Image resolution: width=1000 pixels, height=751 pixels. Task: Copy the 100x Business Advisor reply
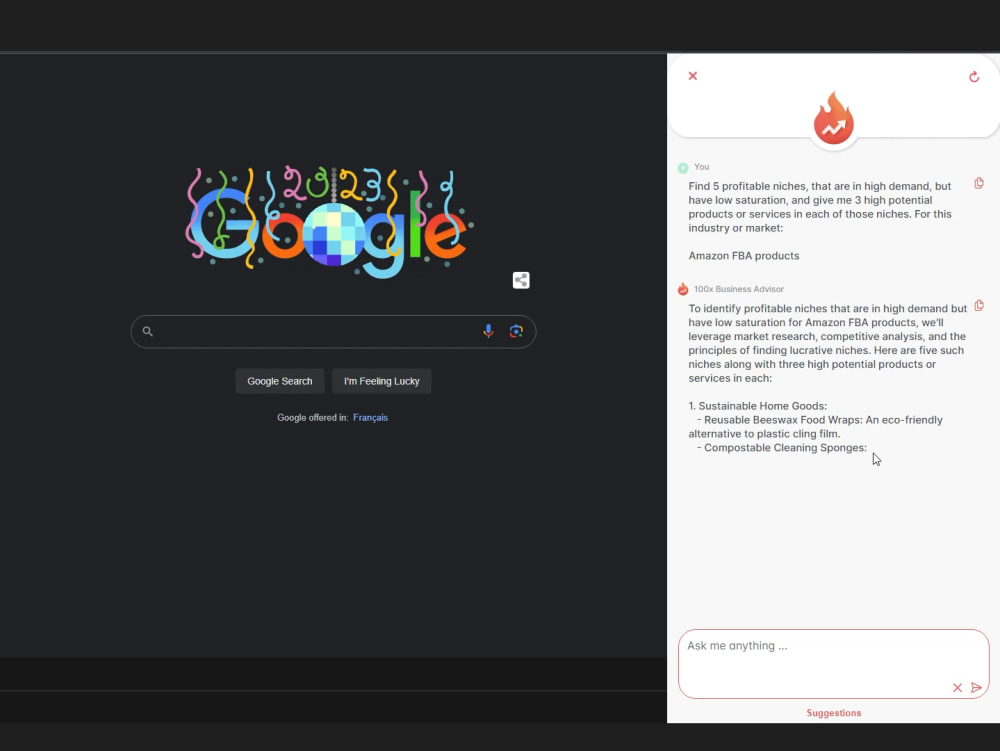979,305
